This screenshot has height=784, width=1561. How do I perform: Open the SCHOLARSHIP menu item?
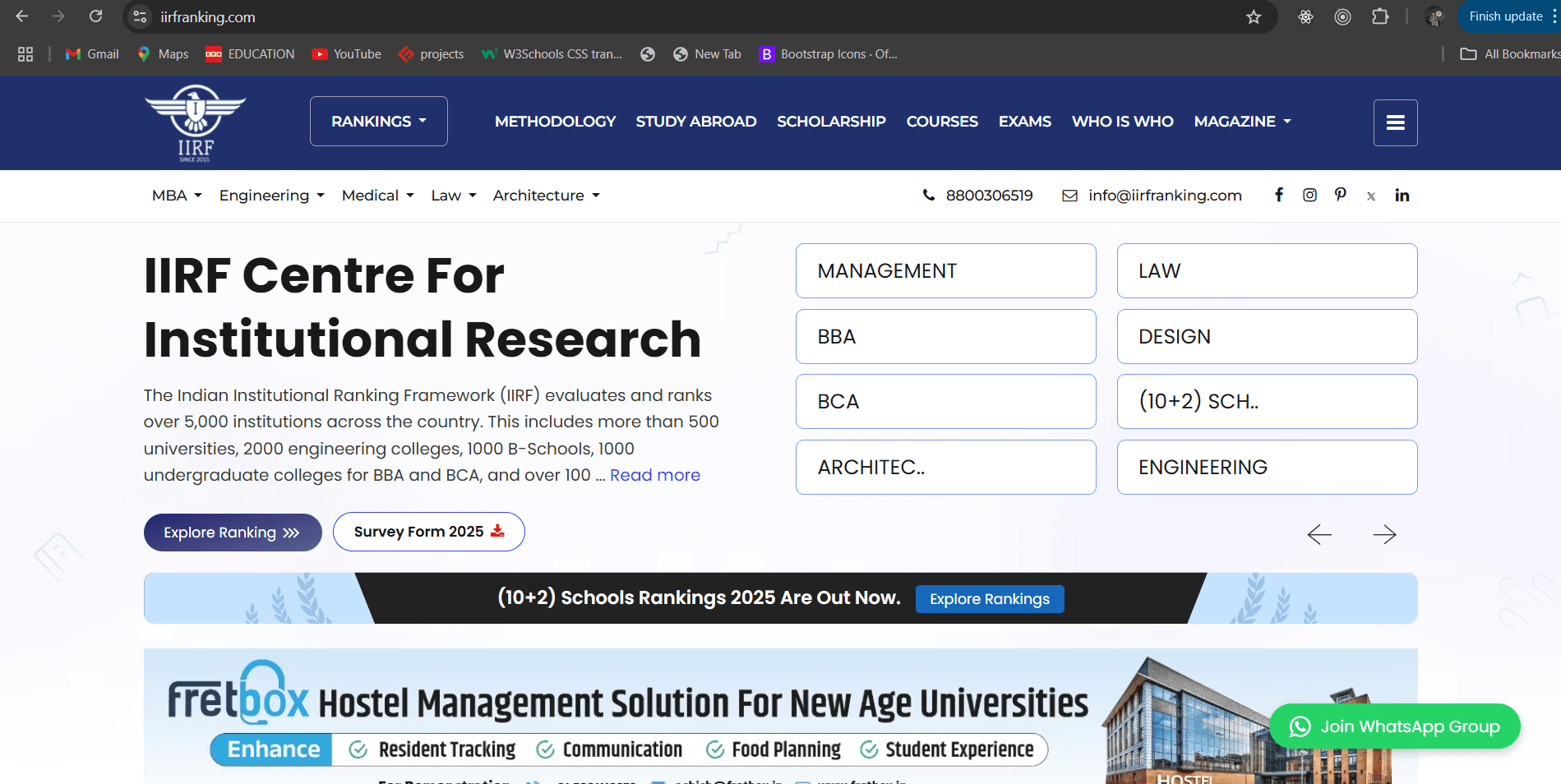(x=831, y=121)
